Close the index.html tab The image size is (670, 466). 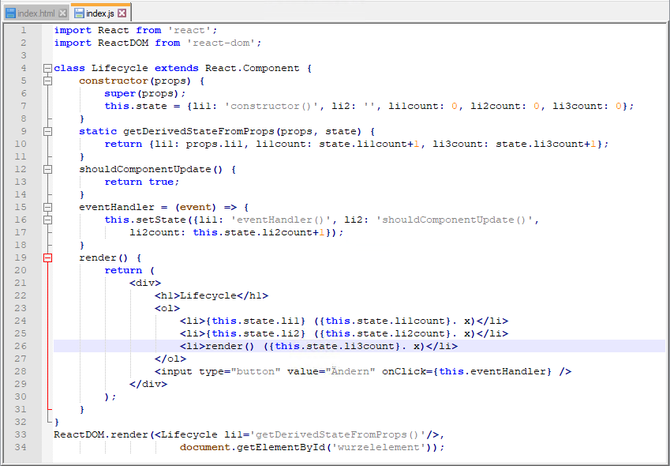[62, 13]
